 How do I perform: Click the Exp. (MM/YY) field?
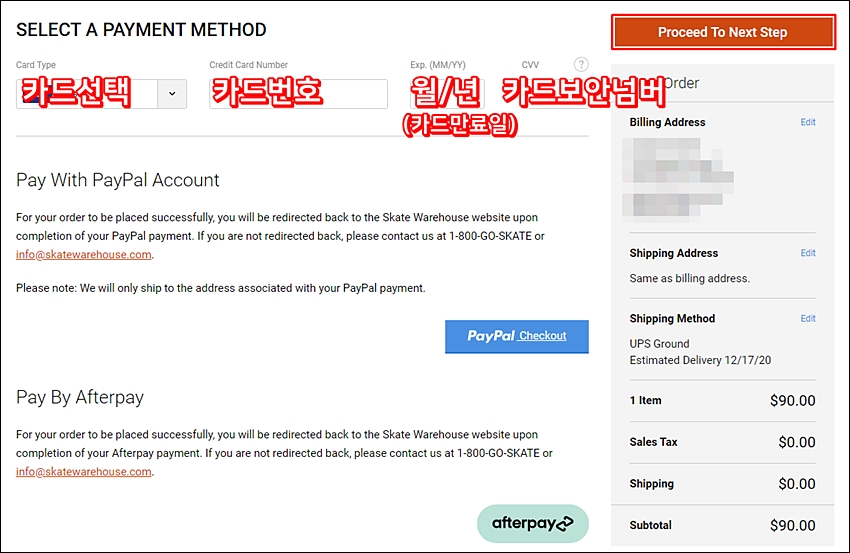(447, 94)
